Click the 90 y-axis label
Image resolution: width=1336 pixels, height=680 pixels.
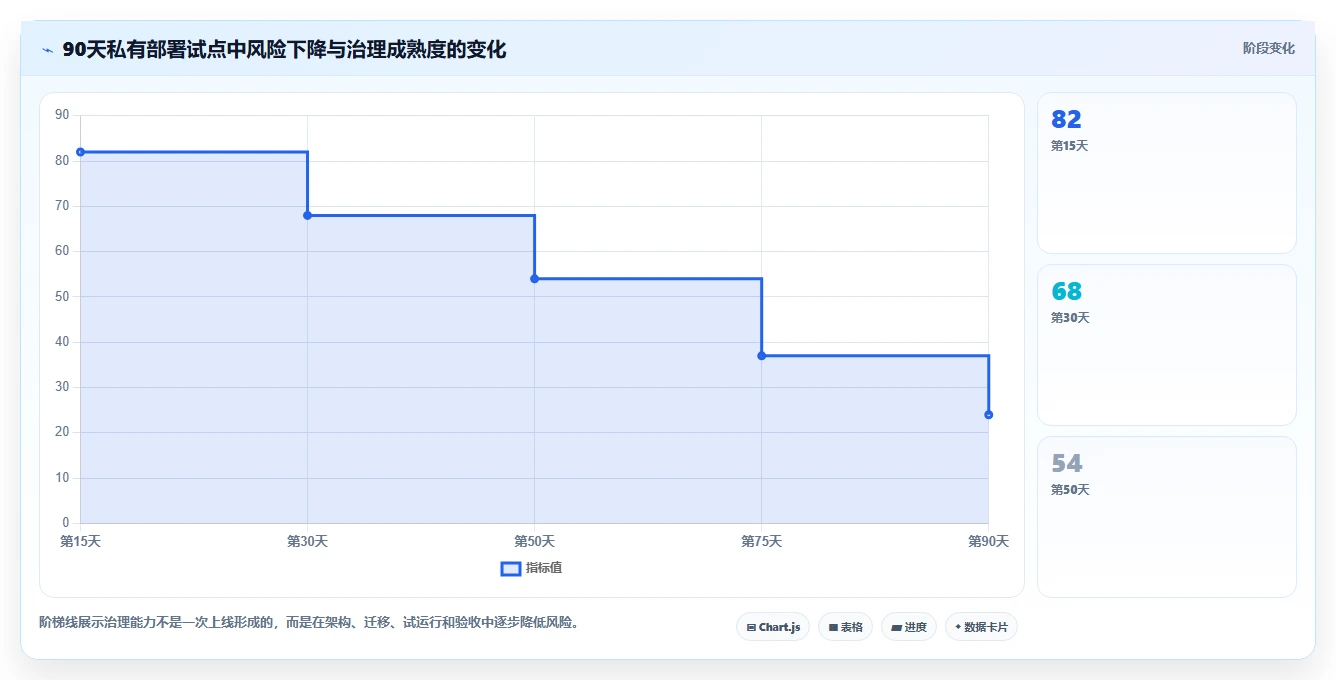(62, 115)
